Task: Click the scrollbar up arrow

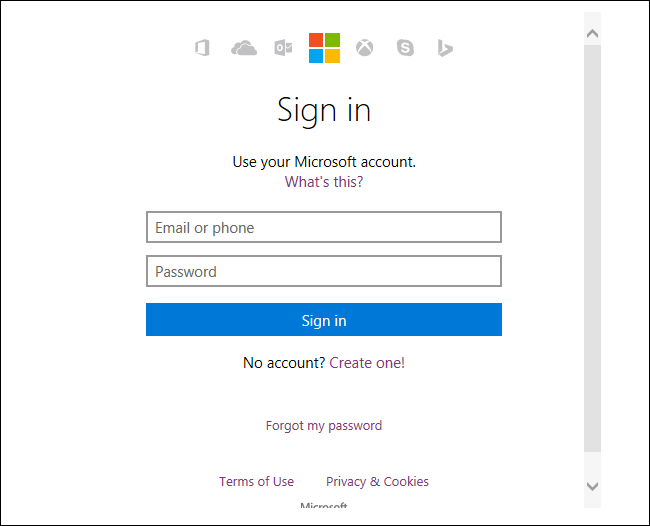Action: click(592, 33)
